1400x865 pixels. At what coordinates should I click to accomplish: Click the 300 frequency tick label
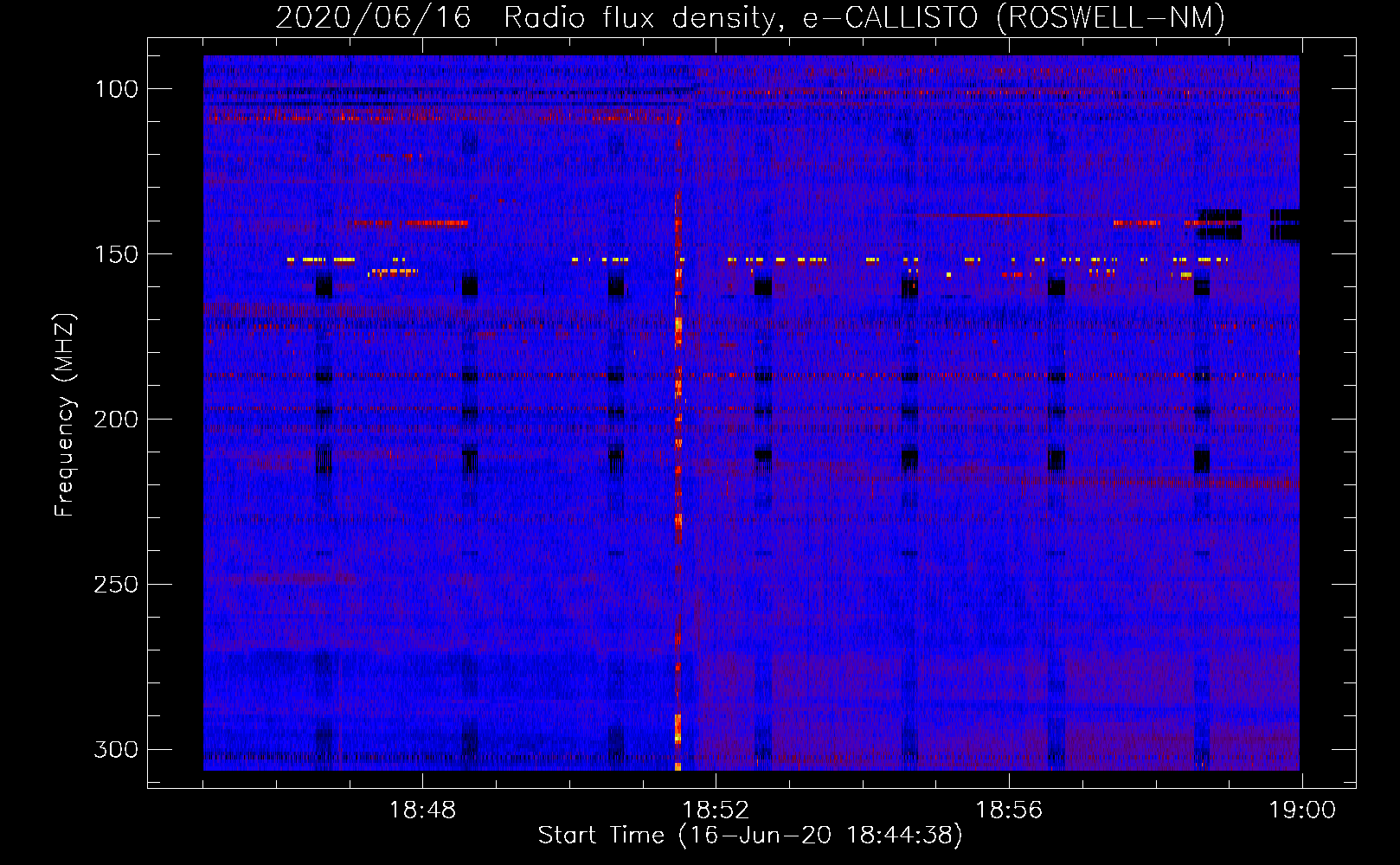pyautogui.click(x=116, y=749)
